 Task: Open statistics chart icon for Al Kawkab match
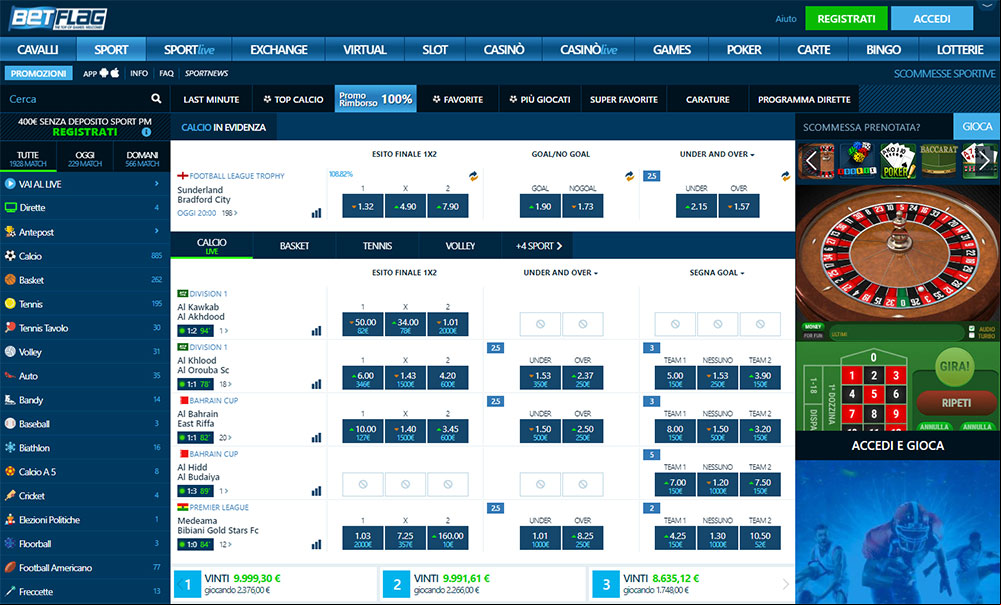pos(316,331)
